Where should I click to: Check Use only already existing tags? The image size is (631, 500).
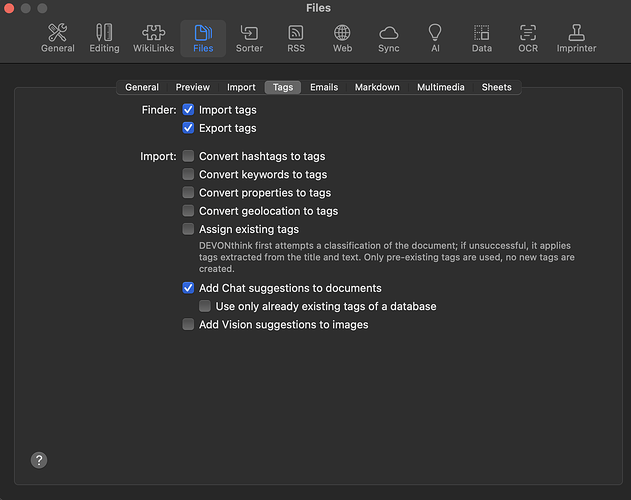[x=205, y=307]
